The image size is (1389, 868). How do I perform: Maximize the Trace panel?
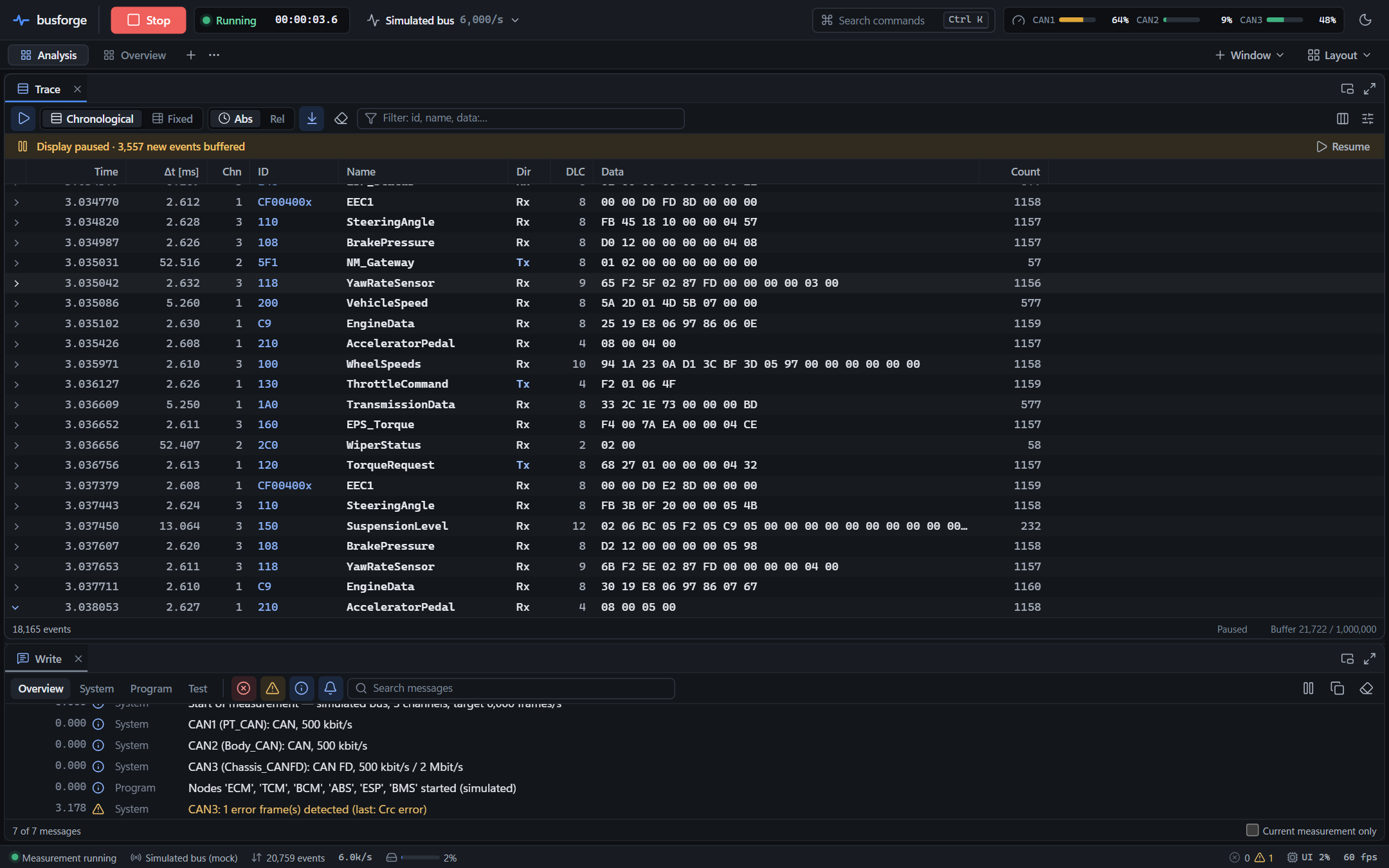[1370, 89]
